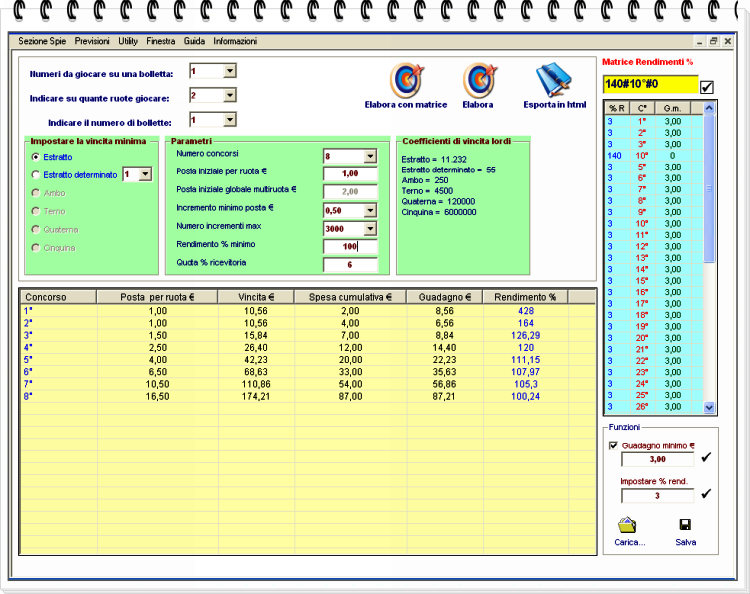Click the Esporta in html book icon

pyautogui.click(x=553, y=80)
